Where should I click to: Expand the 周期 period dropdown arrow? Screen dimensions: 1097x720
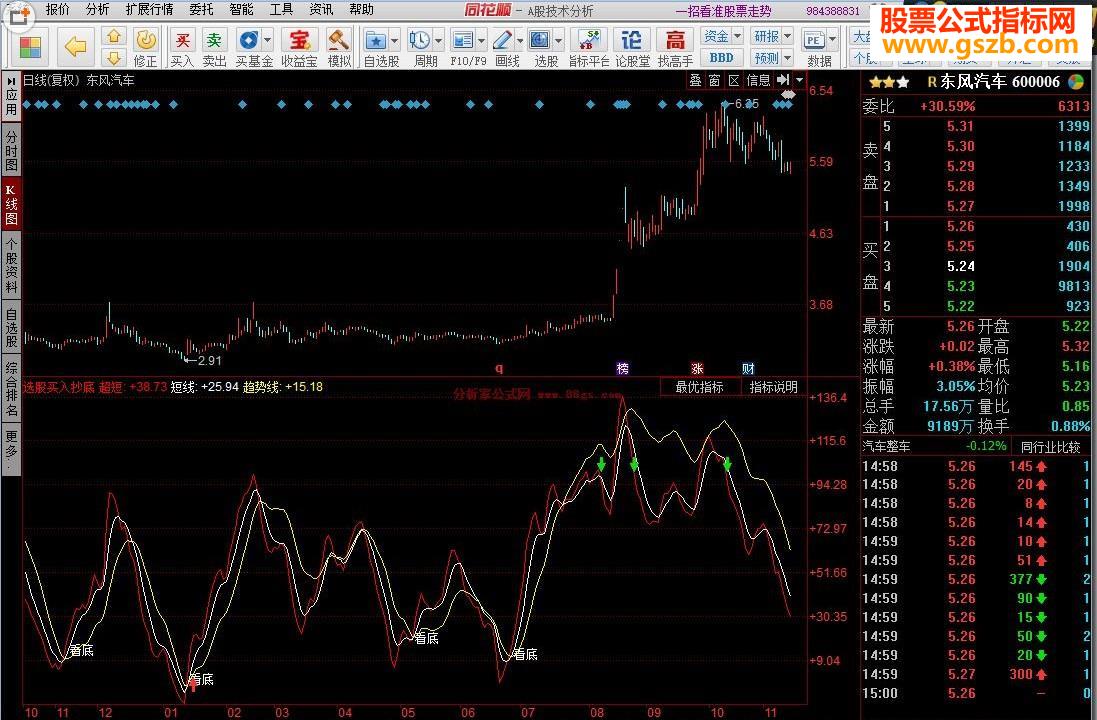pyautogui.click(x=439, y=40)
